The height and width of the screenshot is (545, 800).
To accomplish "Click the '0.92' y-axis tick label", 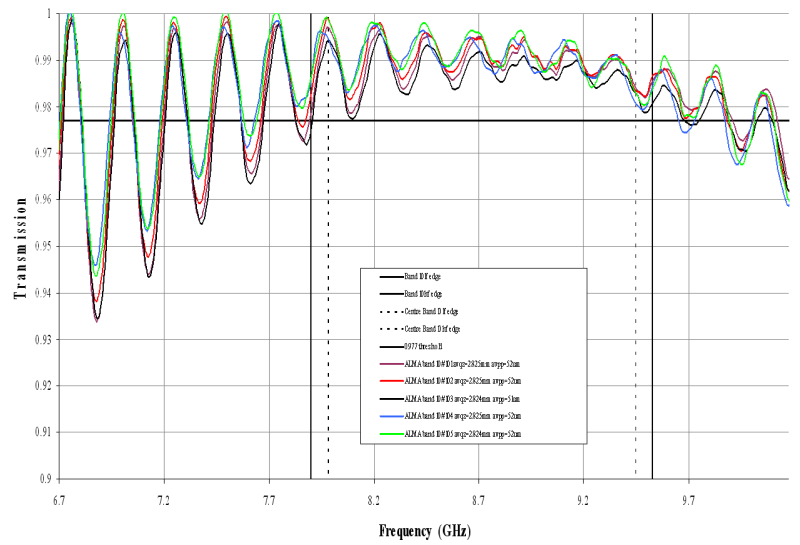I will [43, 386].
